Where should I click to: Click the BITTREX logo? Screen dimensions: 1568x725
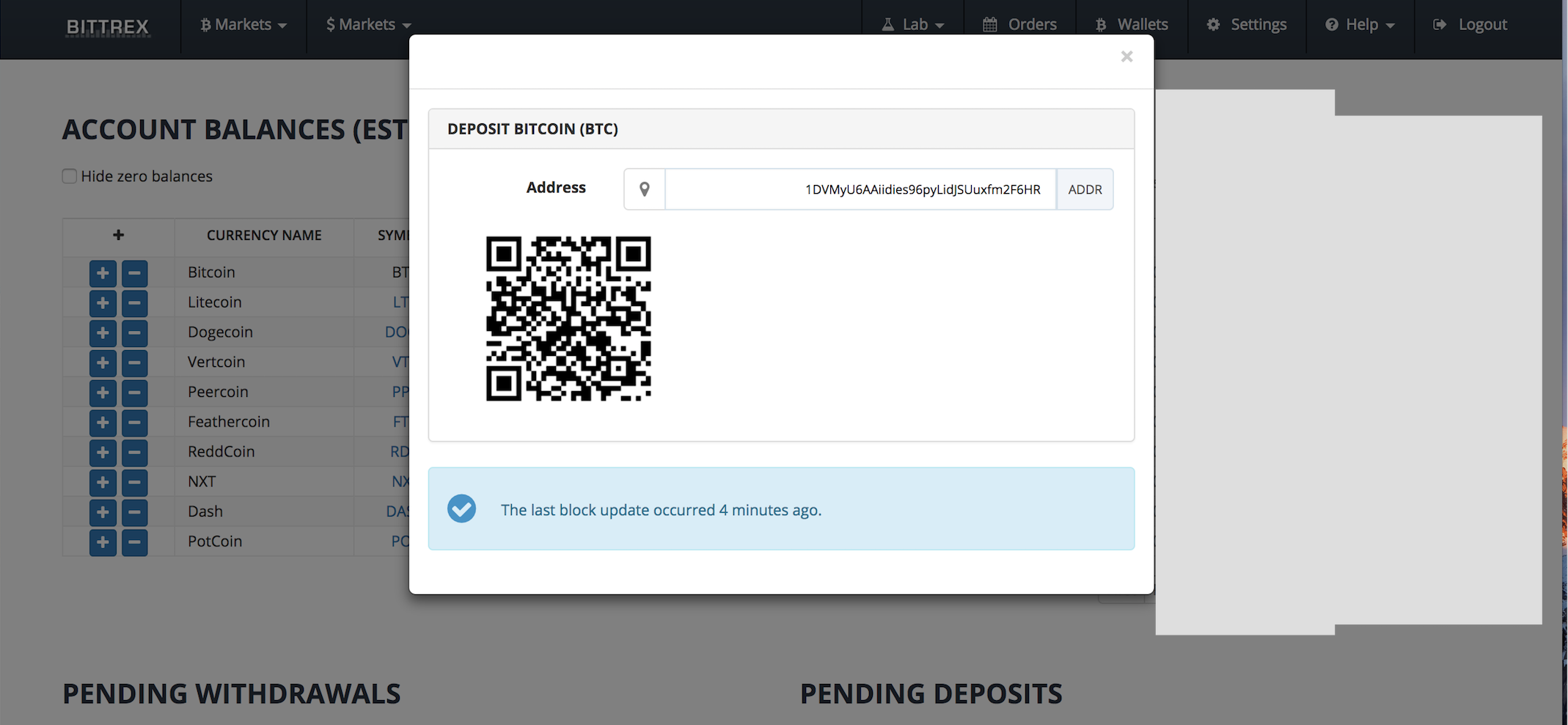pos(108,27)
